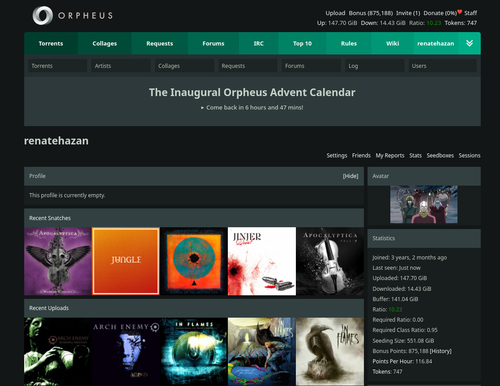Click the user avatar image
Viewport: 500px width, 386px height.
[424, 204]
